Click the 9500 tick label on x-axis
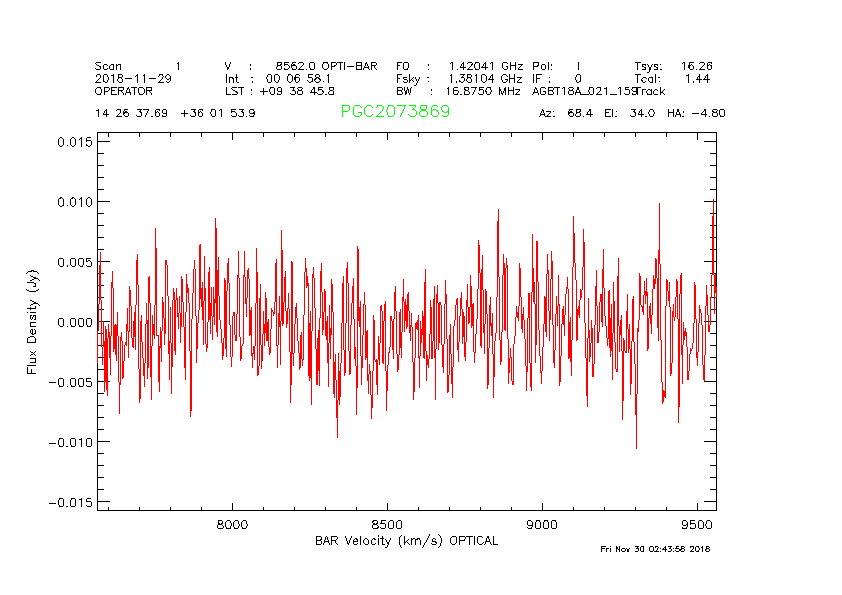The image size is (842, 595). coord(696,523)
